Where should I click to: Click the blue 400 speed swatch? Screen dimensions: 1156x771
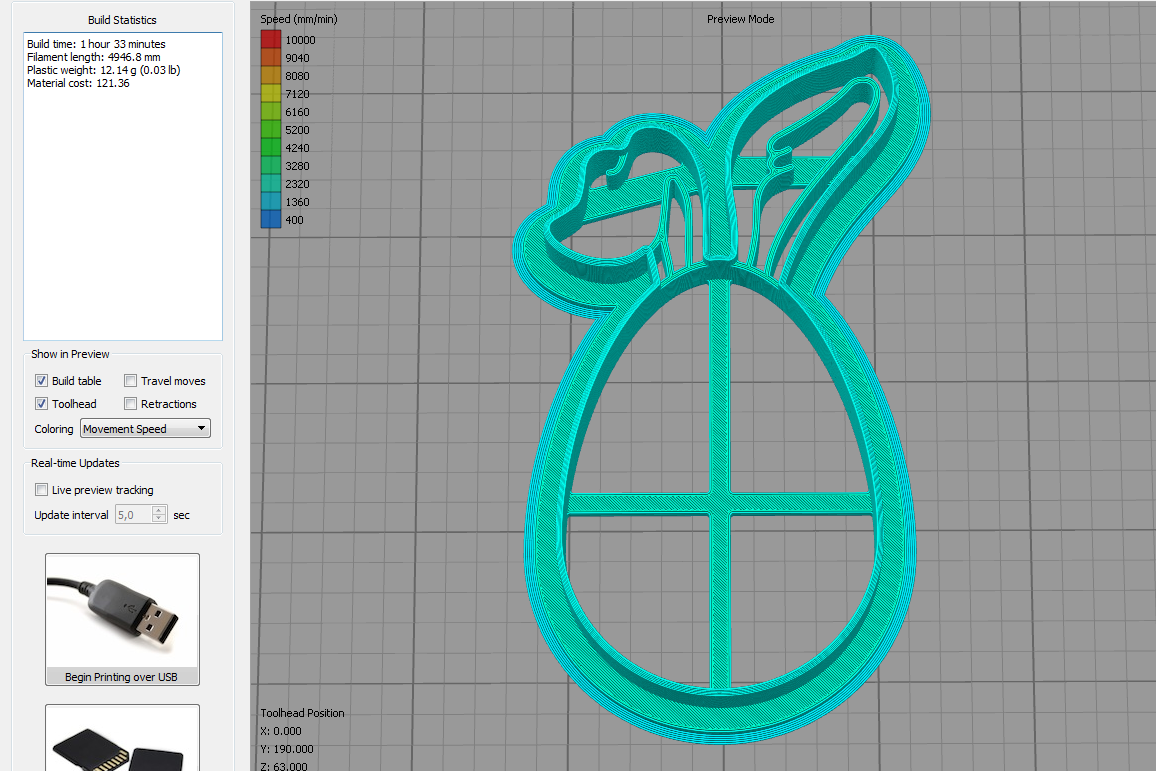click(x=271, y=219)
